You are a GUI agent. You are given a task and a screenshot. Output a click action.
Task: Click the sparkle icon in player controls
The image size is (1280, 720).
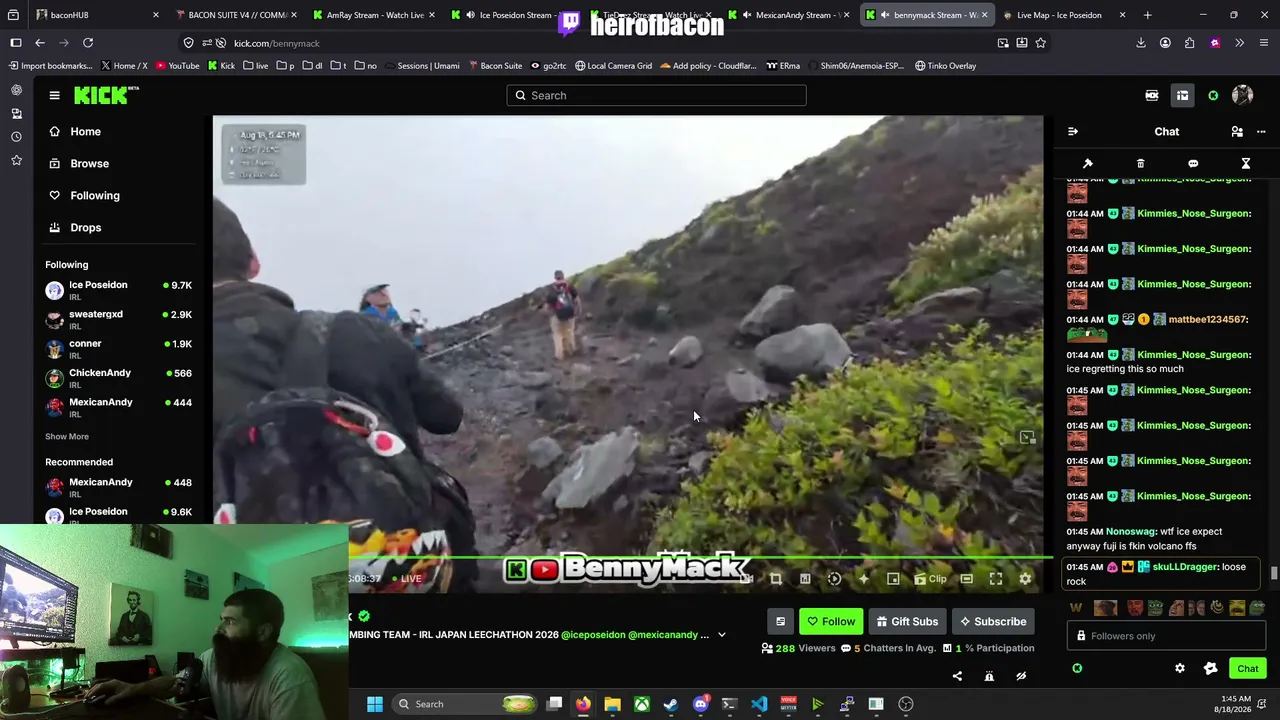tap(864, 579)
